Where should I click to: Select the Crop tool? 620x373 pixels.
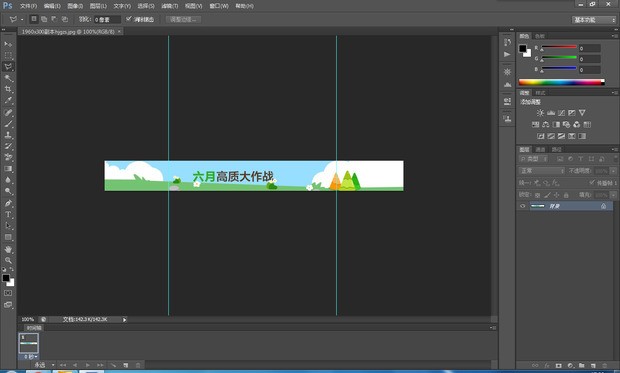click(x=8, y=89)
